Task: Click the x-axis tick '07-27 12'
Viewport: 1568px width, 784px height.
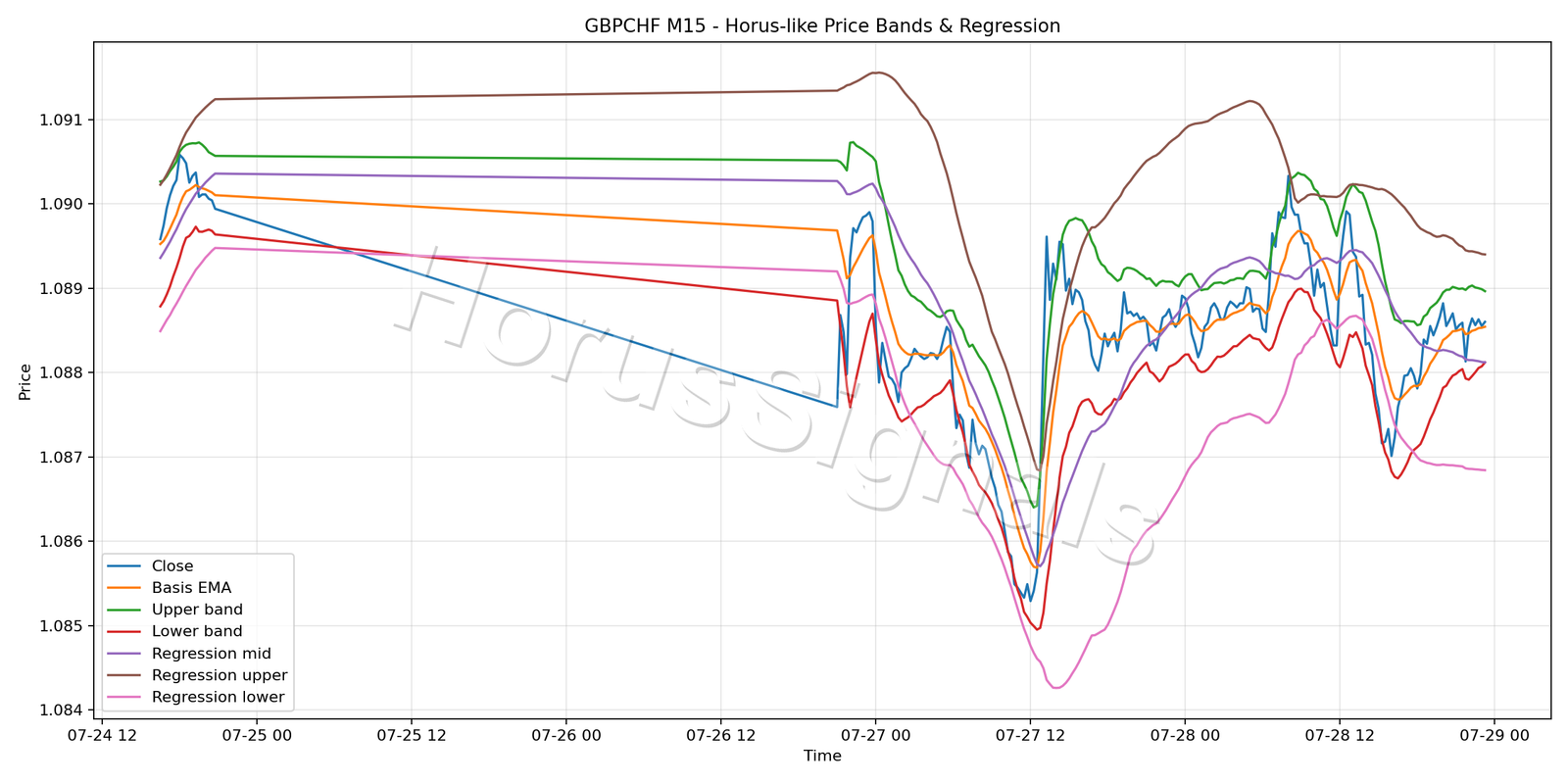Action: [x=1030, y=736]
